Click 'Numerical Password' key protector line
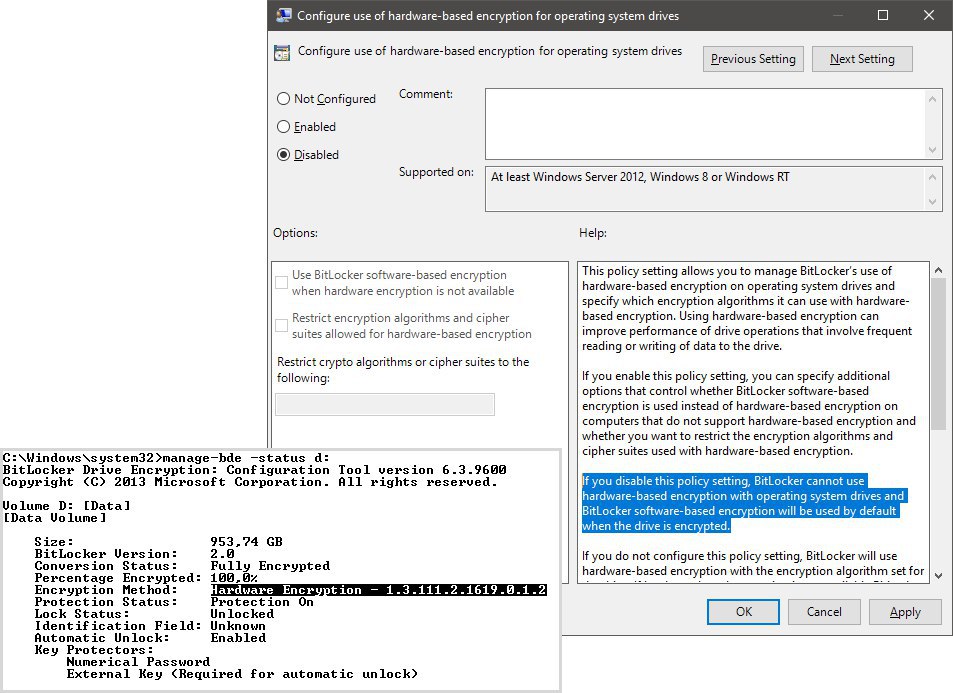Screen dimensions: 953x693 138,661
